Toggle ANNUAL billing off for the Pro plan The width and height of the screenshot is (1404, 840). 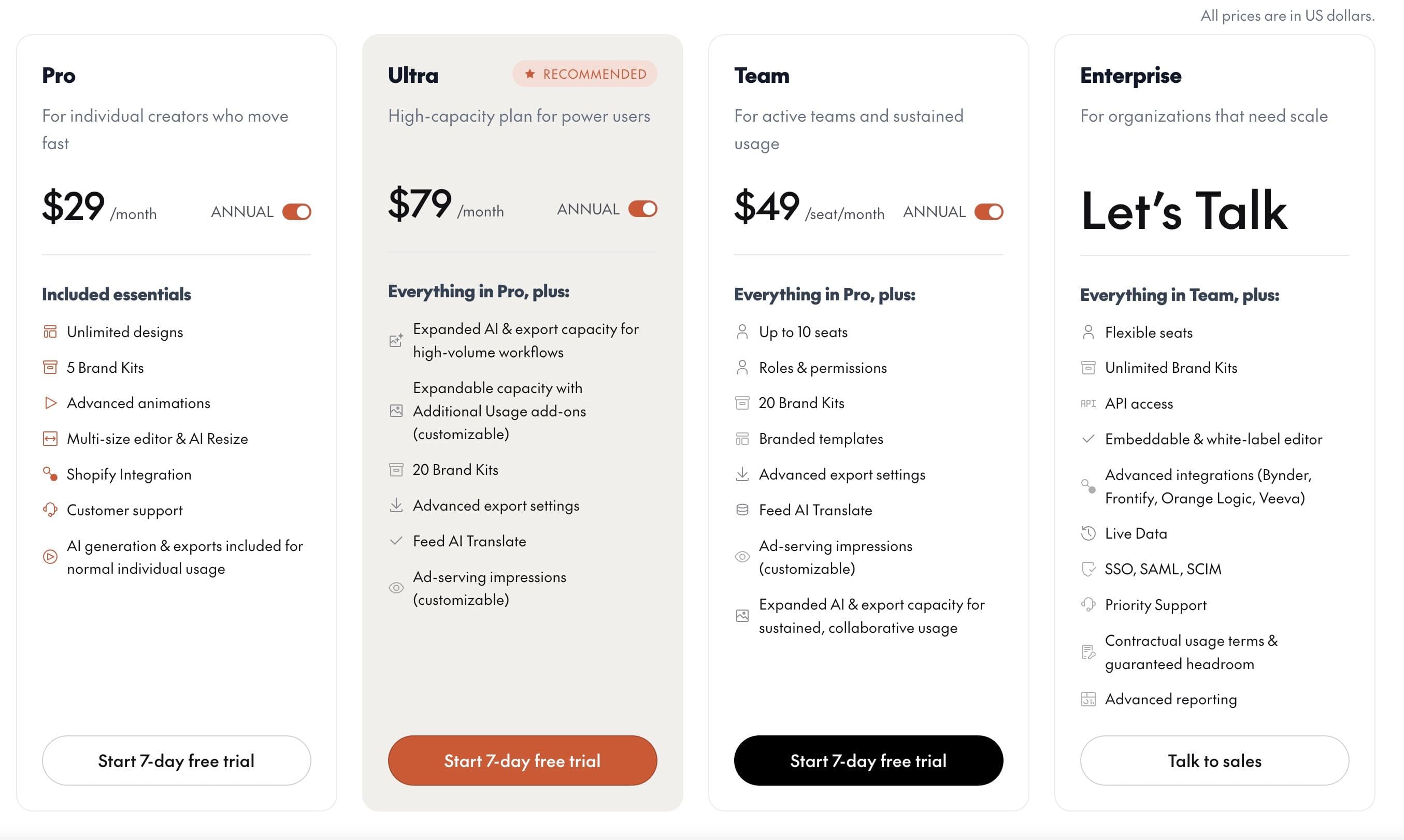[x=297, y=212]
